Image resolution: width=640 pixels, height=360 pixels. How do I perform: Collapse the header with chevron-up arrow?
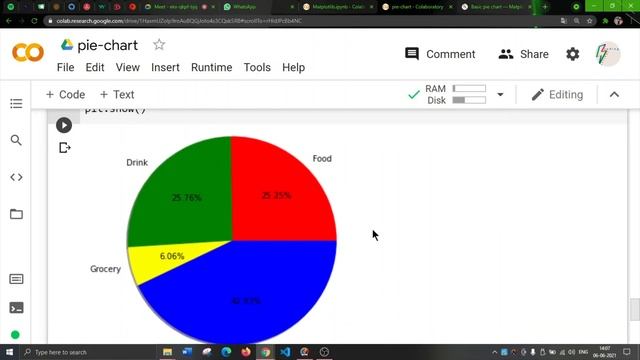(x=614, y=95)
